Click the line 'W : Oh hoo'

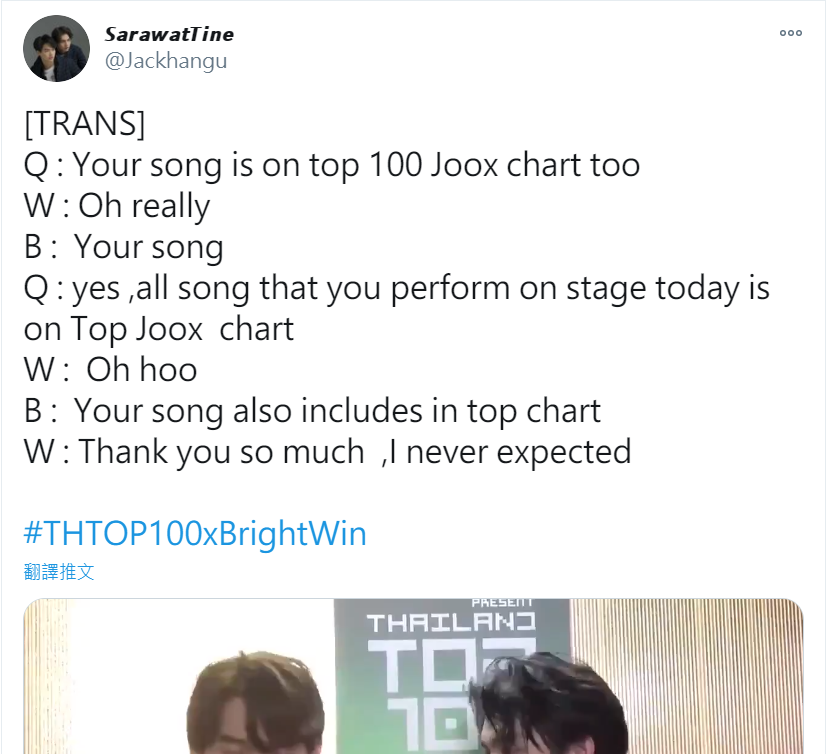point(111,369)
